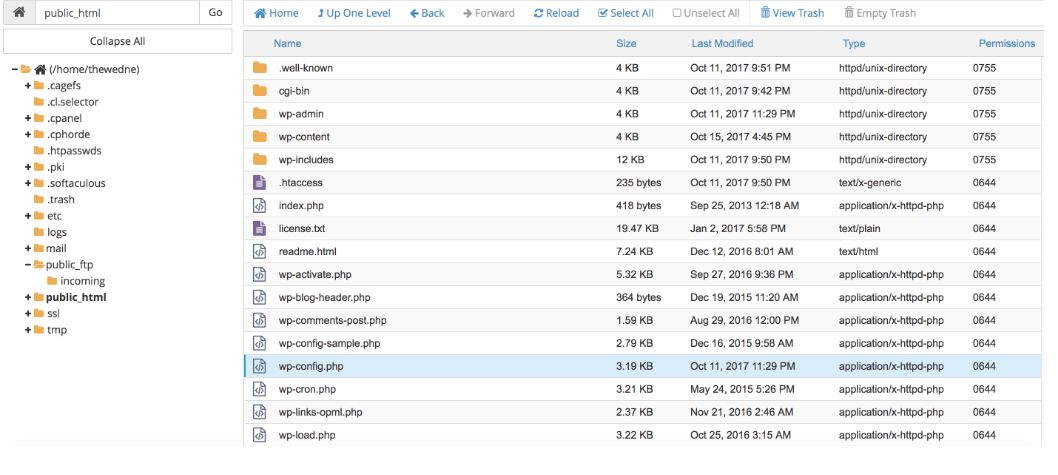
Task: Click the Reload toolbar button
Action: coord(556,13)
